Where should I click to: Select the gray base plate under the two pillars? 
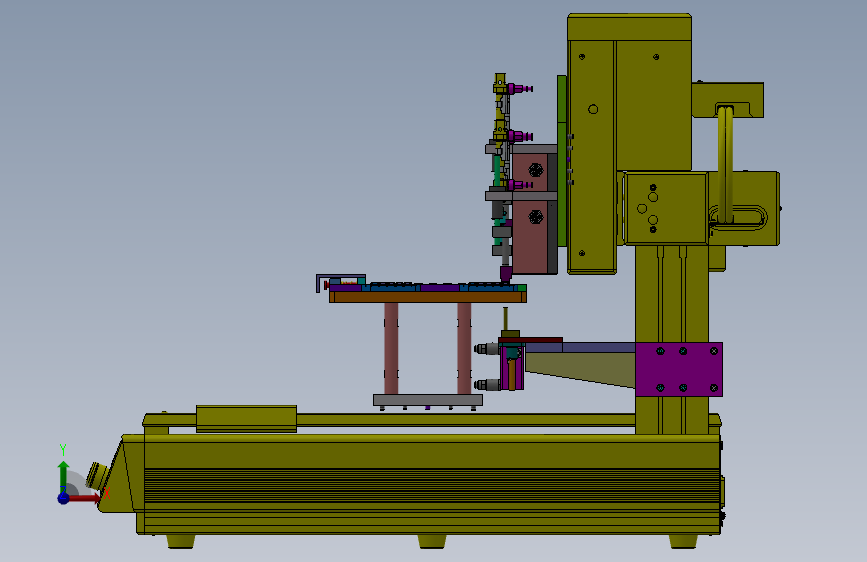pos(428,400)
